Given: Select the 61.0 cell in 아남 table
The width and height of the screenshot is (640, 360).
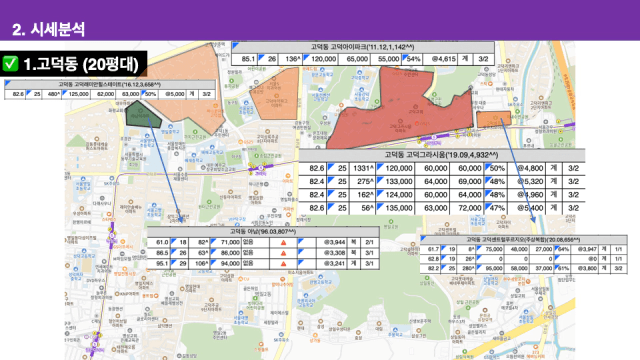Looking at the screenshot, I should pyautogui.click(x=159, y=242).
